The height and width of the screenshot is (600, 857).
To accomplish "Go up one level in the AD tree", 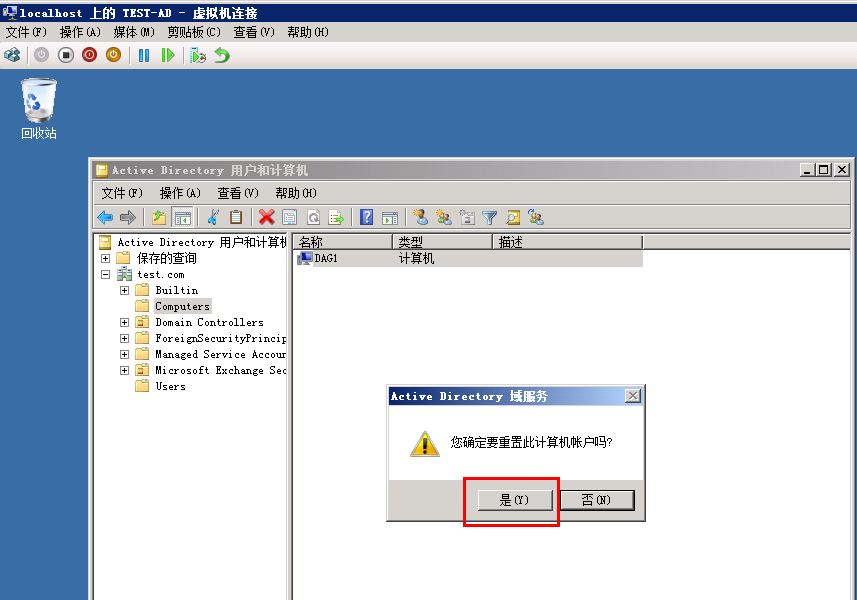I will coord(159,217).
